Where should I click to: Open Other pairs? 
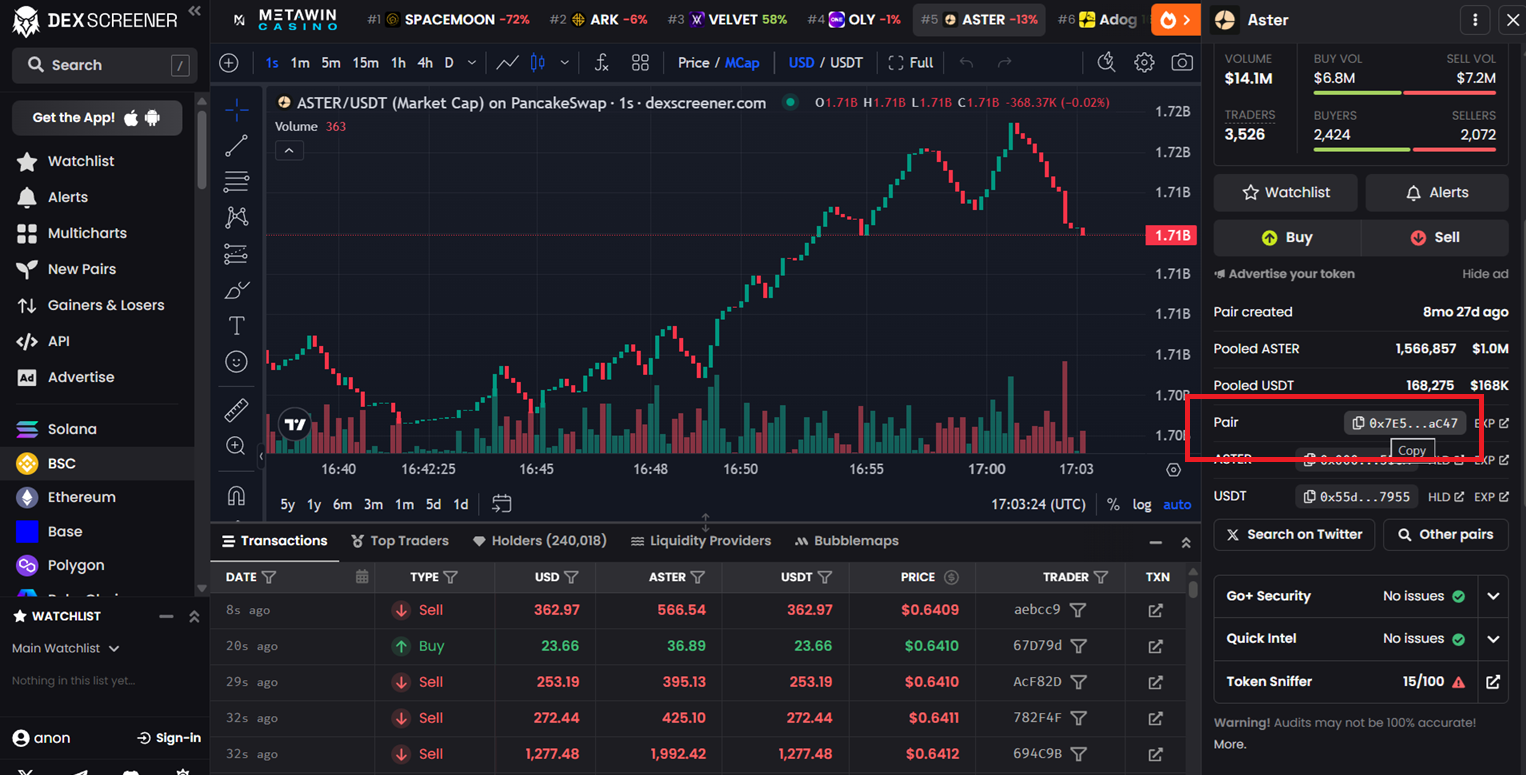1446,535
